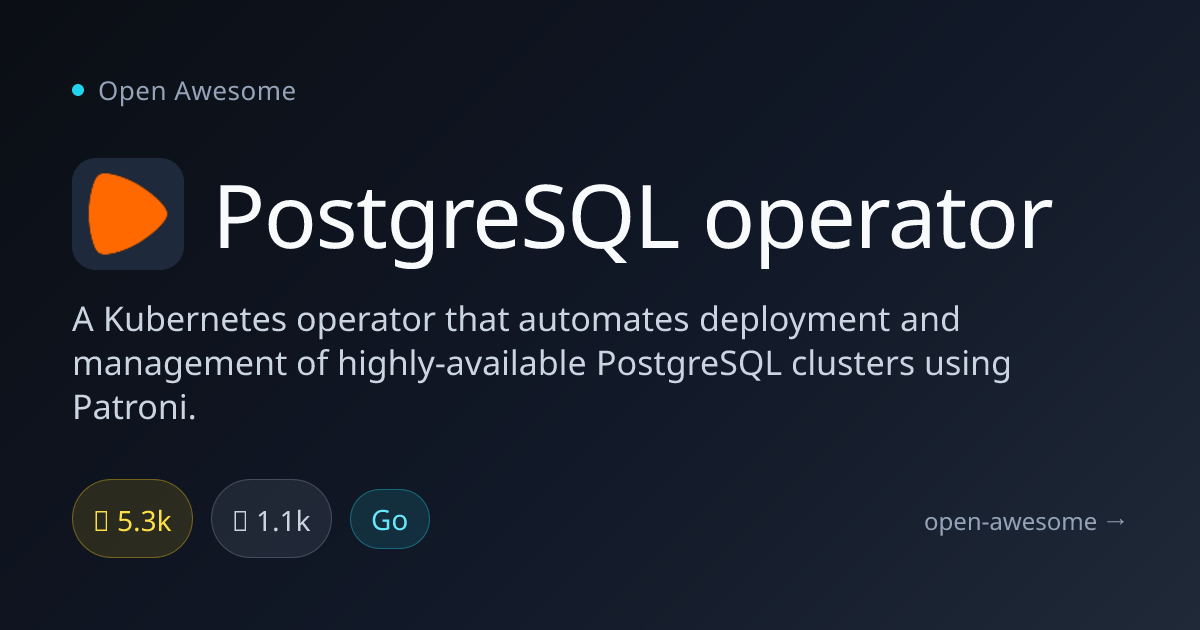The width and height of the screenshot is (1200, 630).
Task: Click the Open Awesome header label
Action: coord(197,91)
